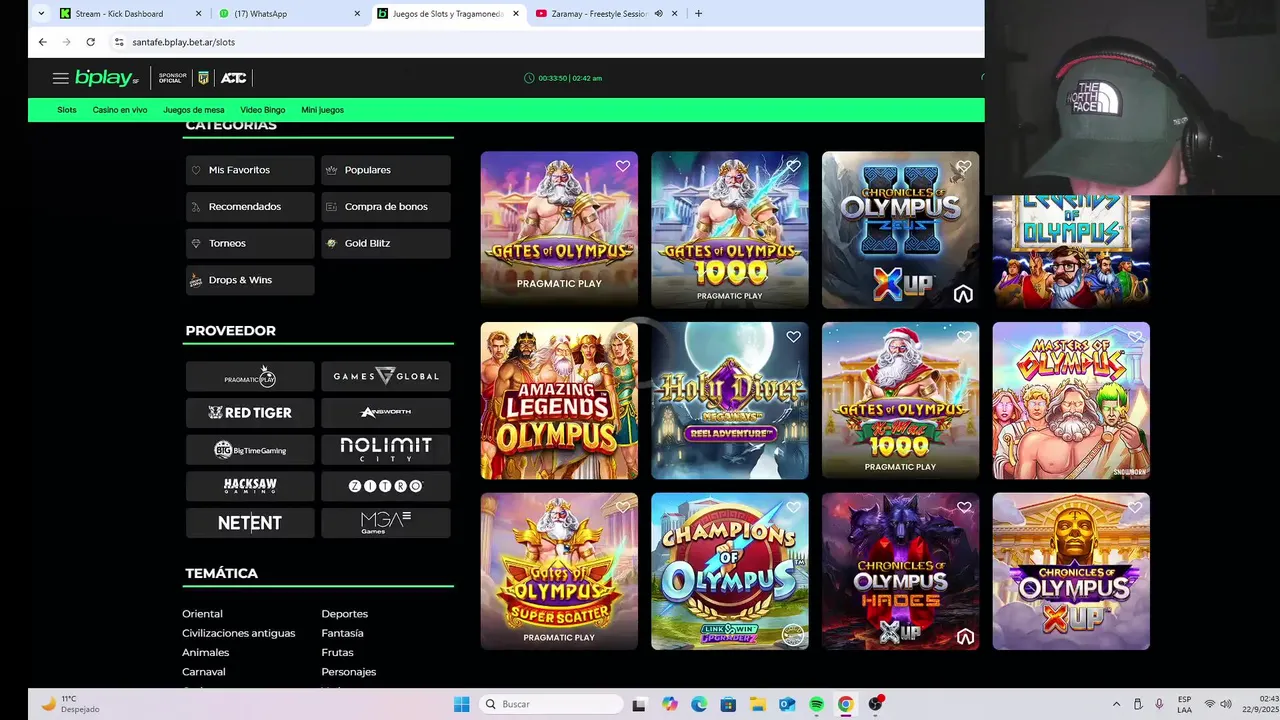Go back to the previous page
The width and height of the screenshot is (1280, 720).
[42, 42]
